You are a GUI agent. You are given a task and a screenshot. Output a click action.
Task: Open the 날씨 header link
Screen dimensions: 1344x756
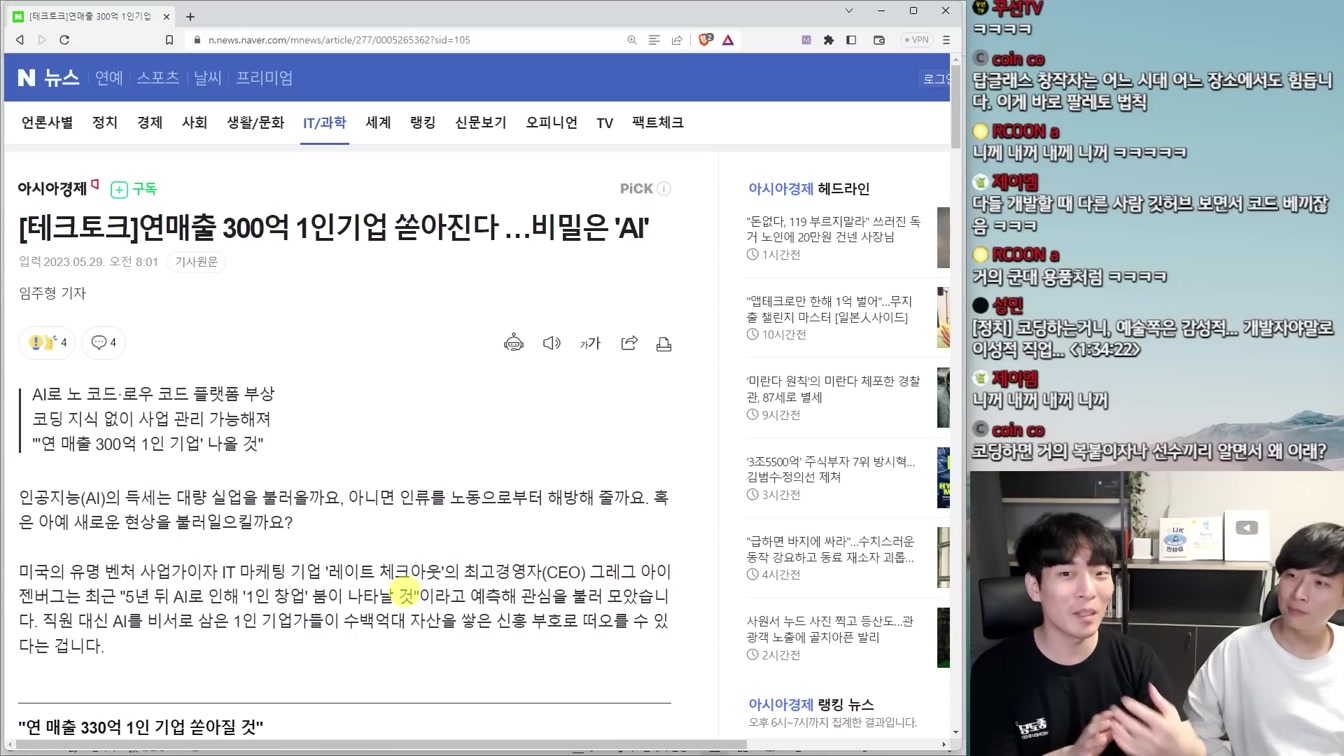[x=207, y=78]
